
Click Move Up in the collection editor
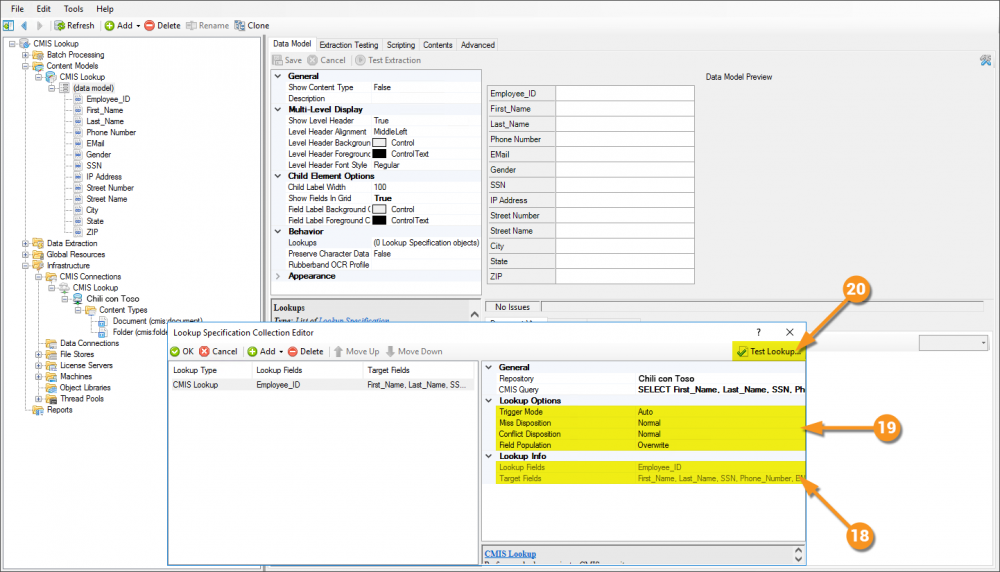coord(357,351)
